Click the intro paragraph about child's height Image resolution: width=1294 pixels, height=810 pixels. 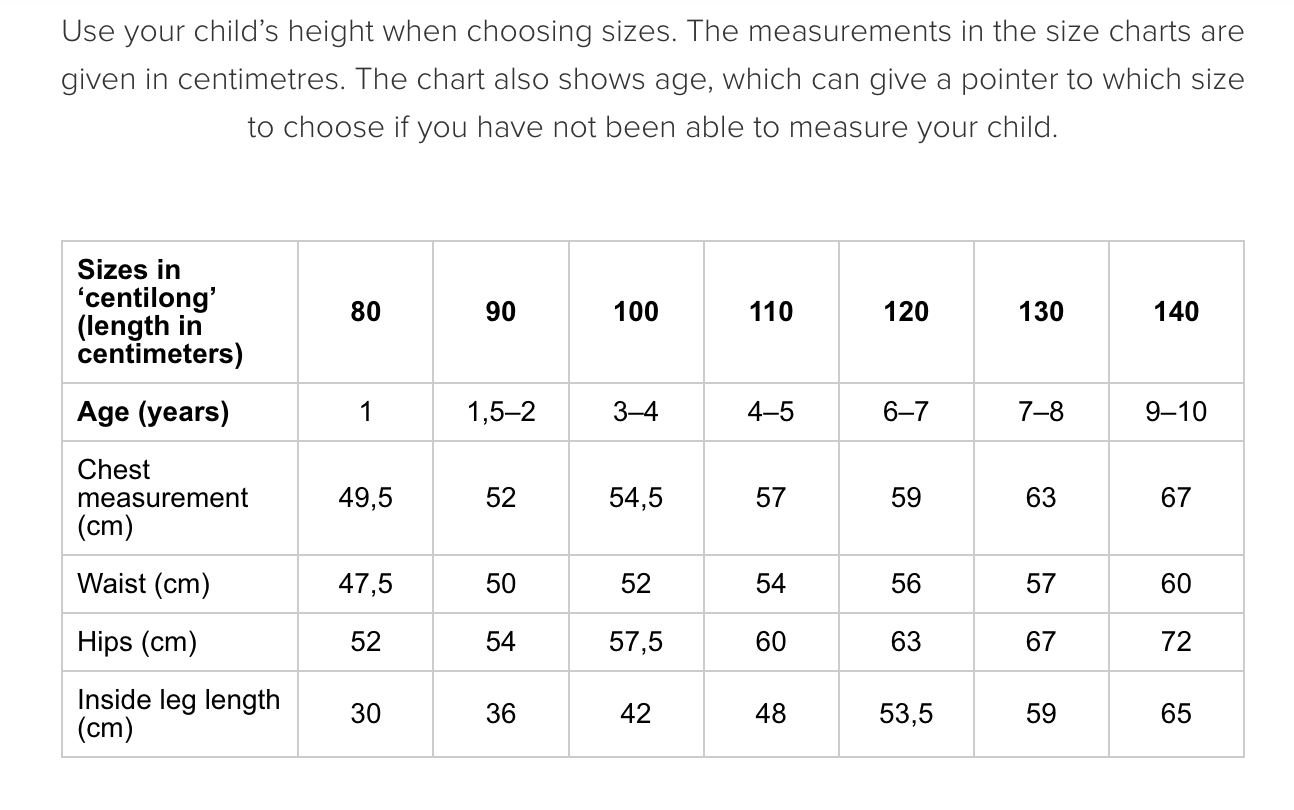tap(652, 80)
